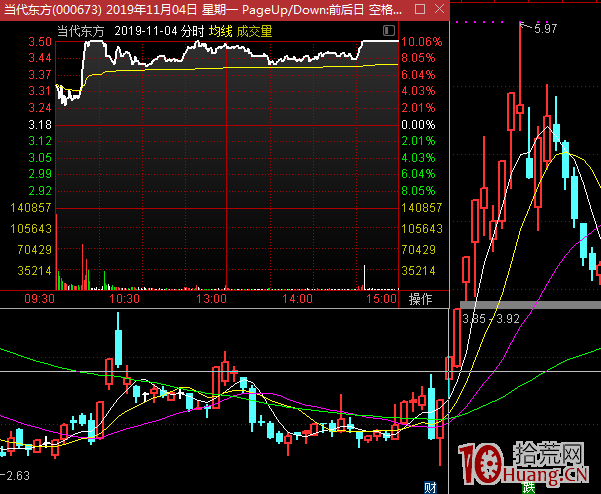This screenshot has width=601, height=494.
Task: Click the red candlestick pointed to by 5.97
Action: click(520, 77)
